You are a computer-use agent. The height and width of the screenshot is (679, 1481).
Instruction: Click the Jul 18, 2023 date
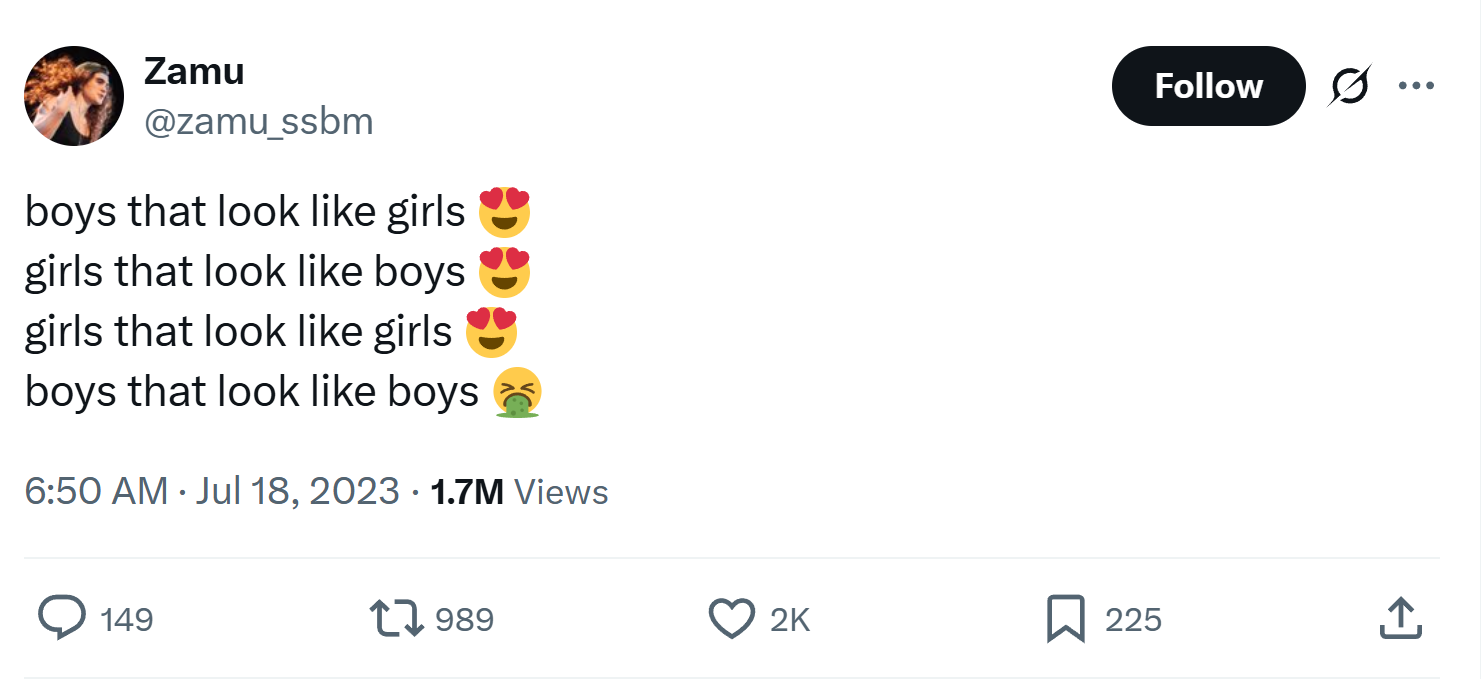point(298,492)
